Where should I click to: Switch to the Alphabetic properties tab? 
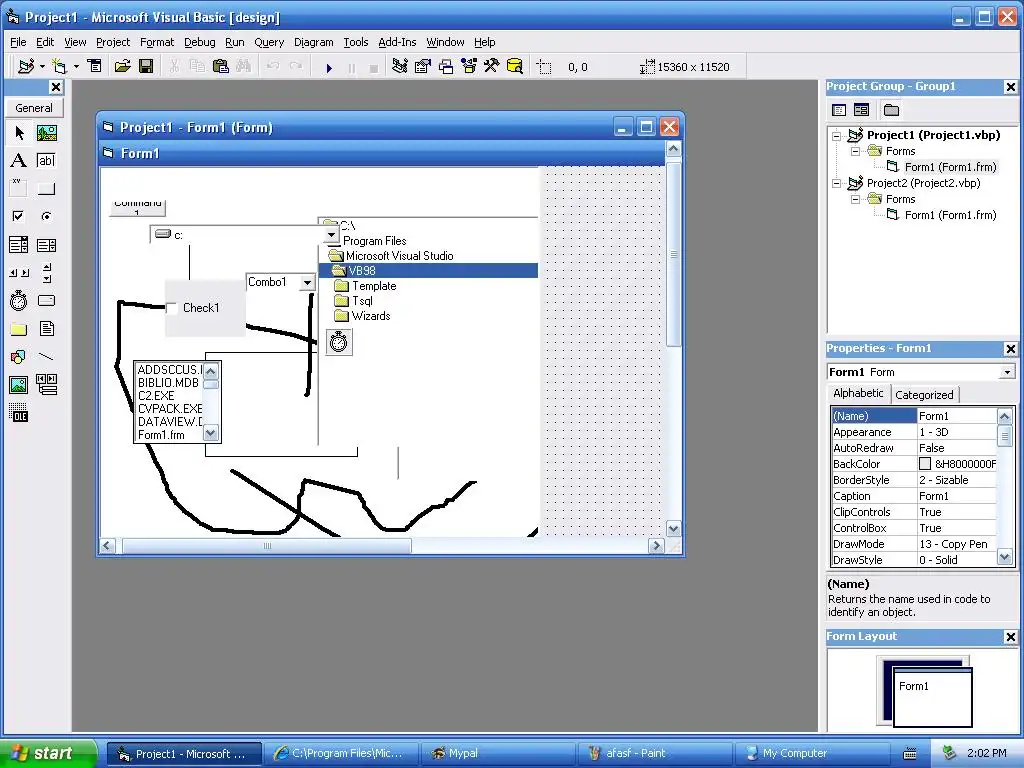pyautogui.click(x=858, y=392)
